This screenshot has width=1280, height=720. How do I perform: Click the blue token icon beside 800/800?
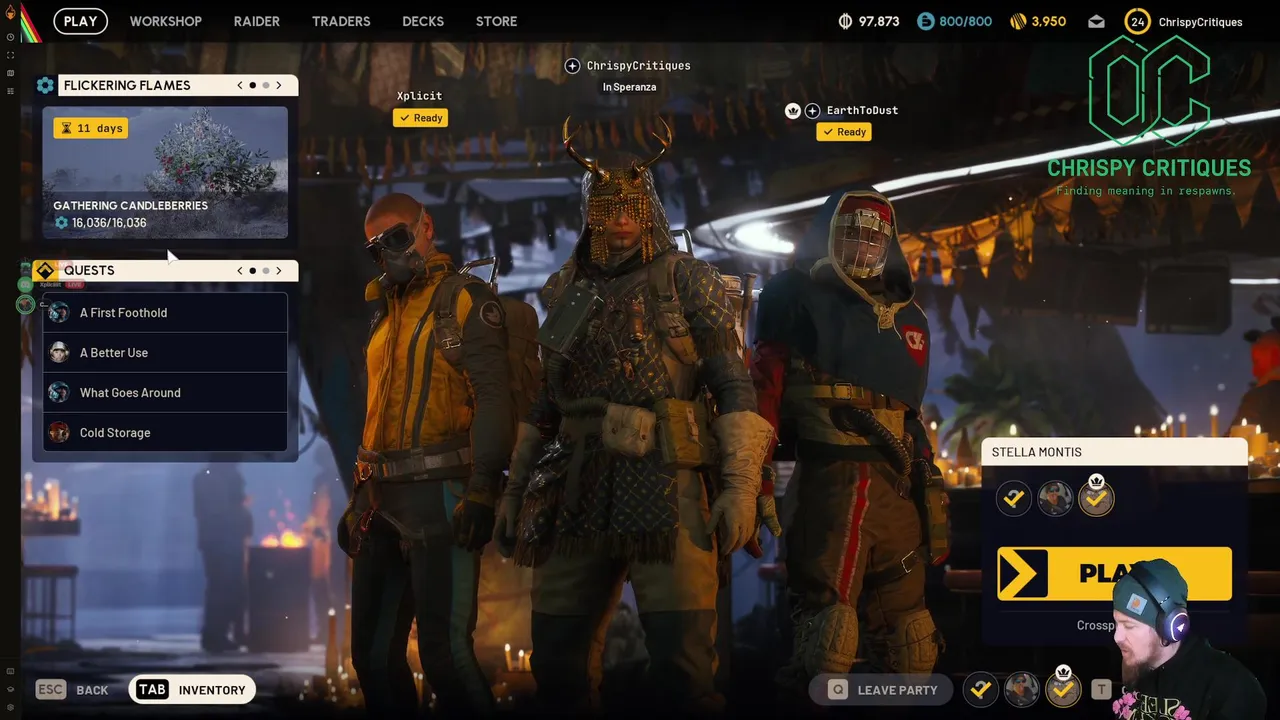(x=925, y=21)
